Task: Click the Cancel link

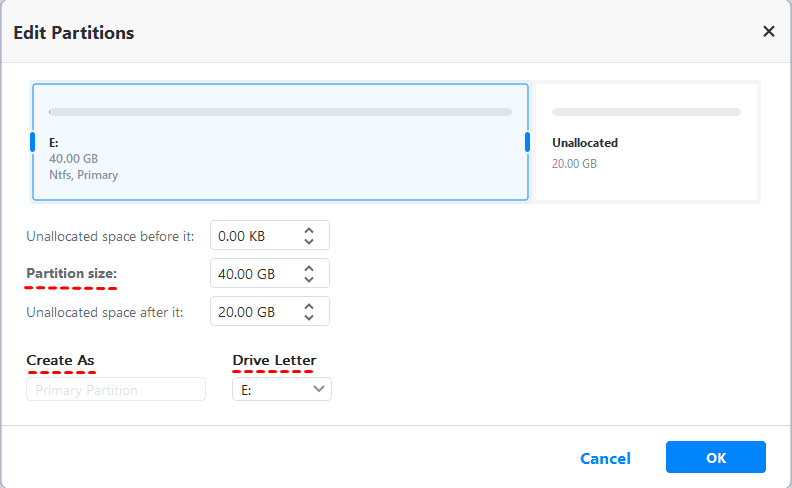Action: click(605, 458)
